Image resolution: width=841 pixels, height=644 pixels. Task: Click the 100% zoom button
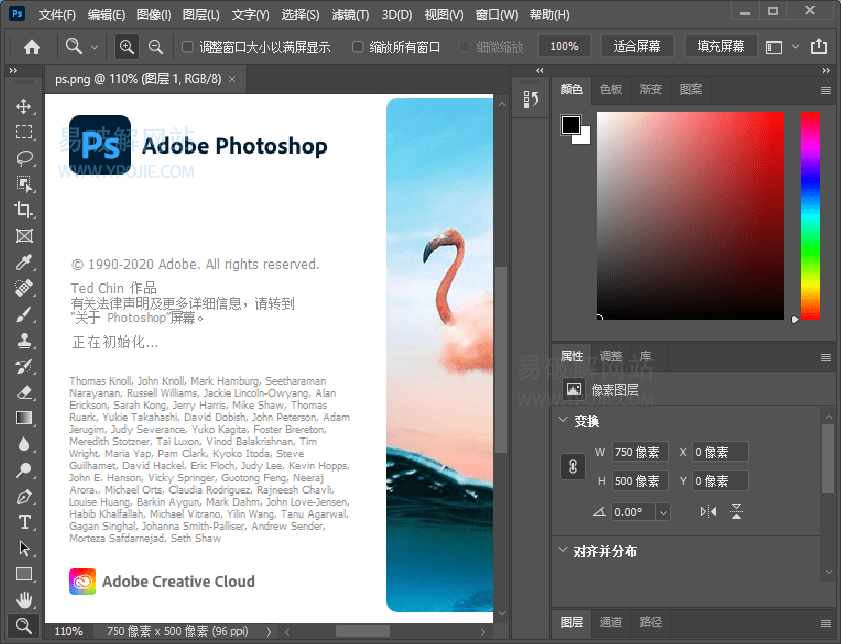click(x=564, y=47)
